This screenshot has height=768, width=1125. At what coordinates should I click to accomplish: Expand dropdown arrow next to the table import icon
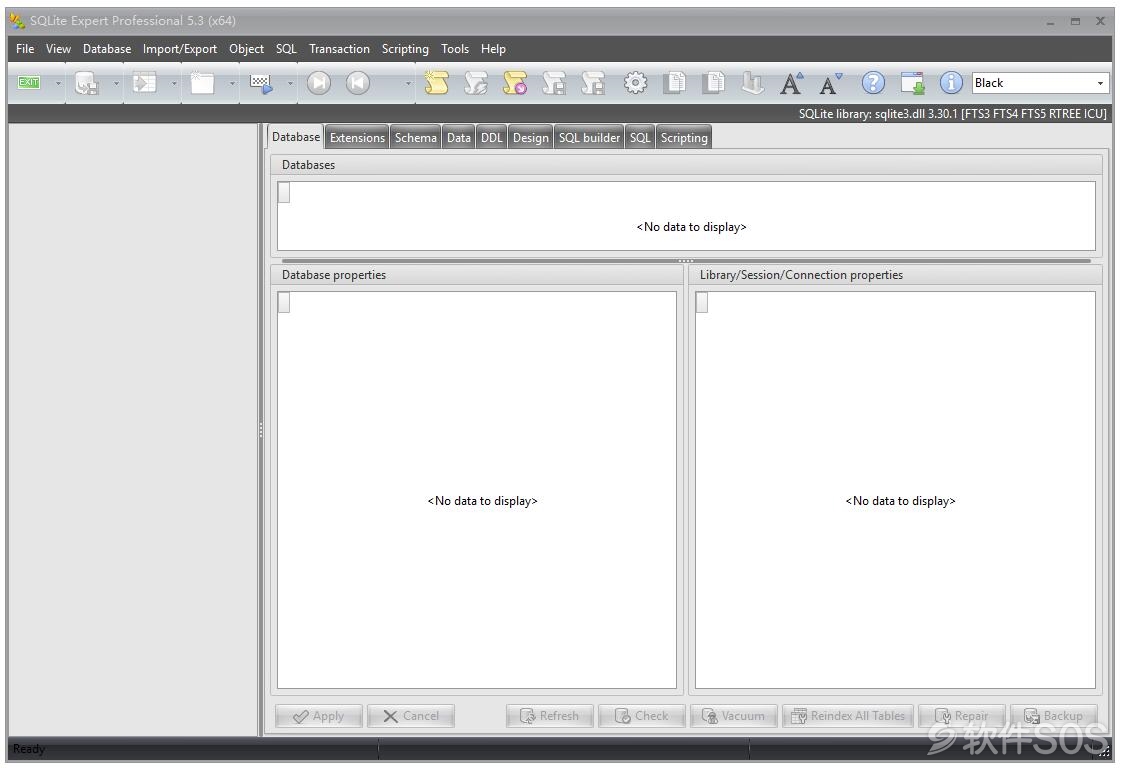[x=174, y=84]
